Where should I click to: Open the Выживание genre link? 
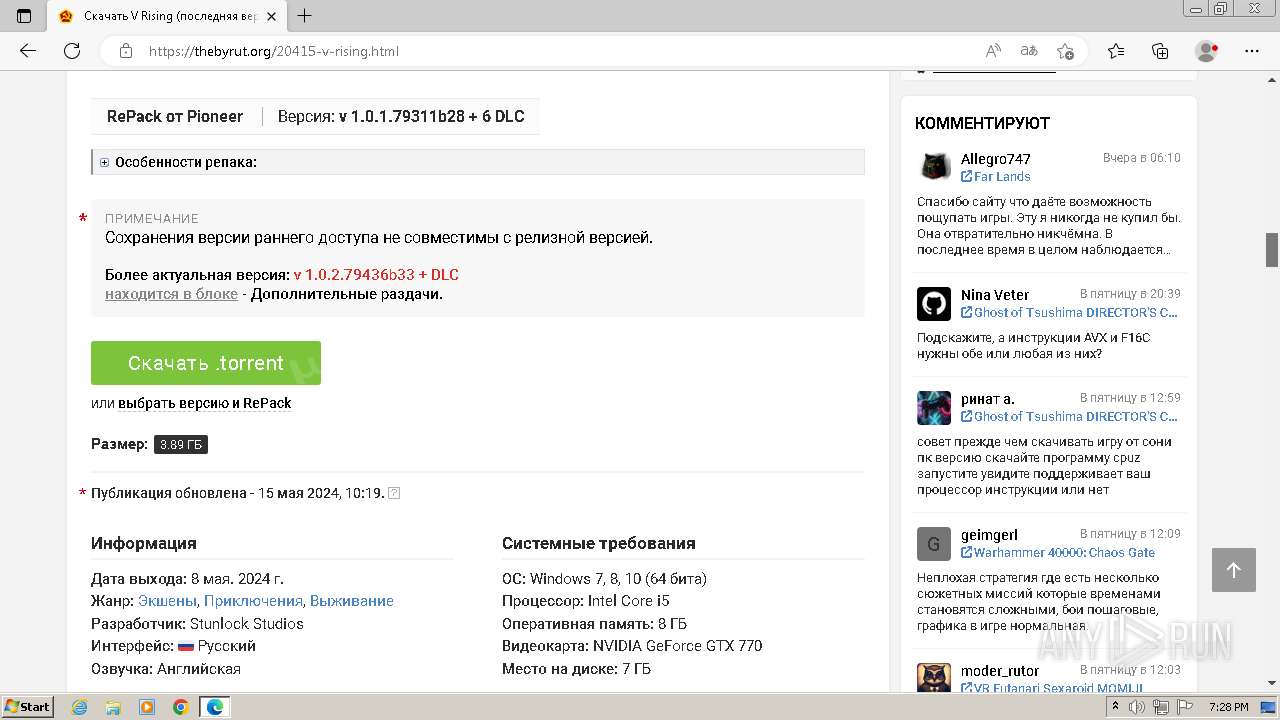pyautogui.click(x=352, y=601)
